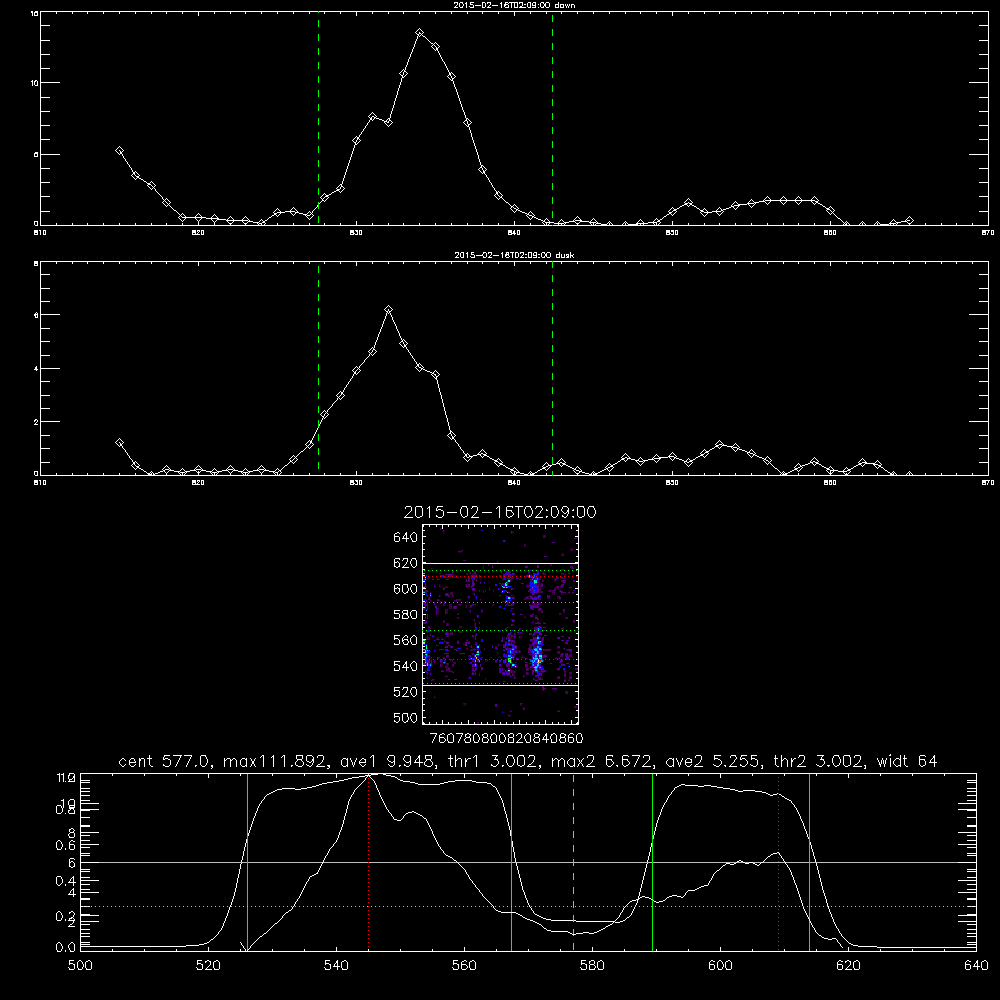Click the '0.0' y-axis label in the bottom plot
1000x1000 pixels.
[x=64, y=948]
